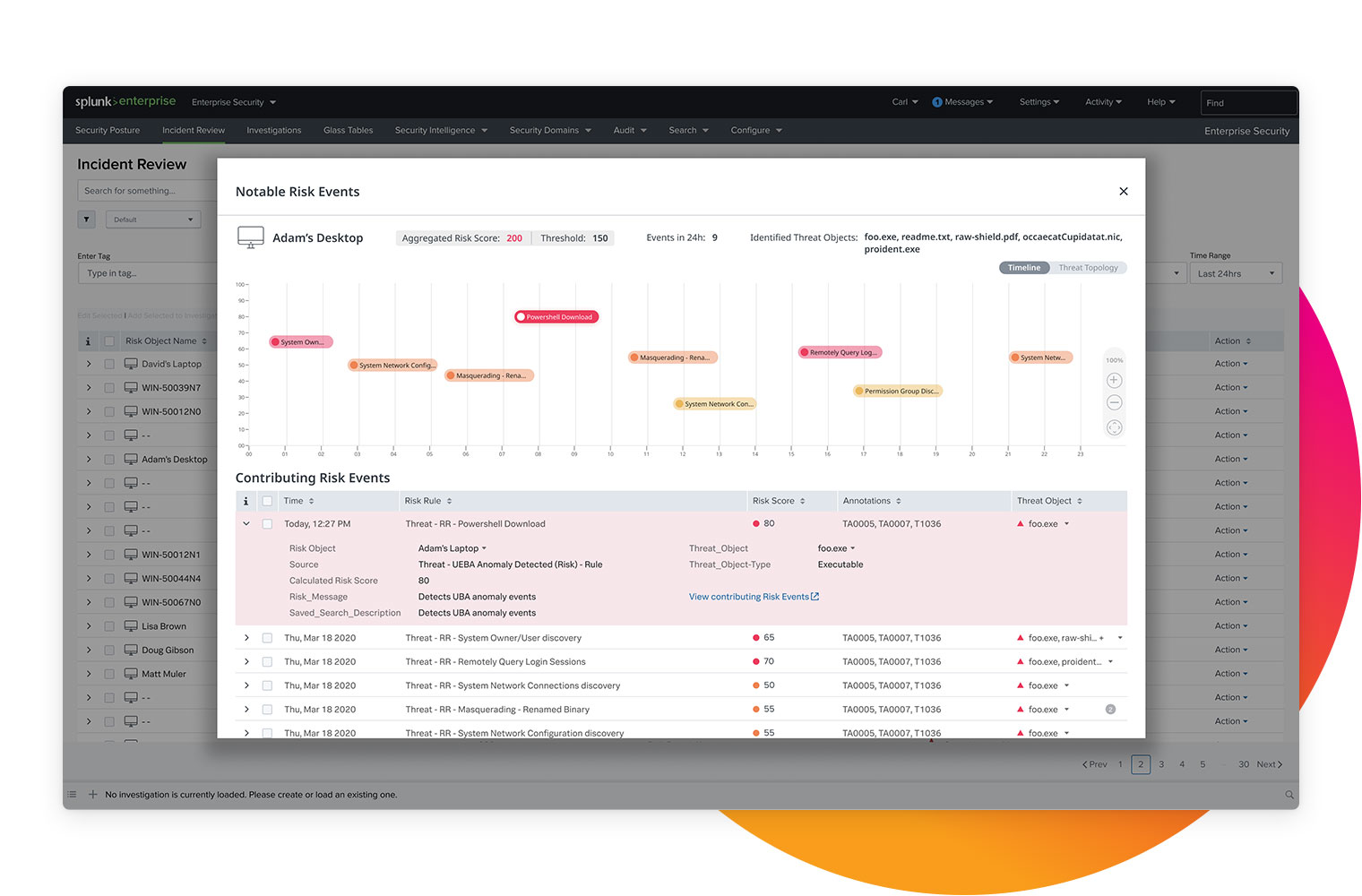Viewport: 1362px width, 896px height.
Task: Sort by Risk Score column
Action: click(779, 501)
